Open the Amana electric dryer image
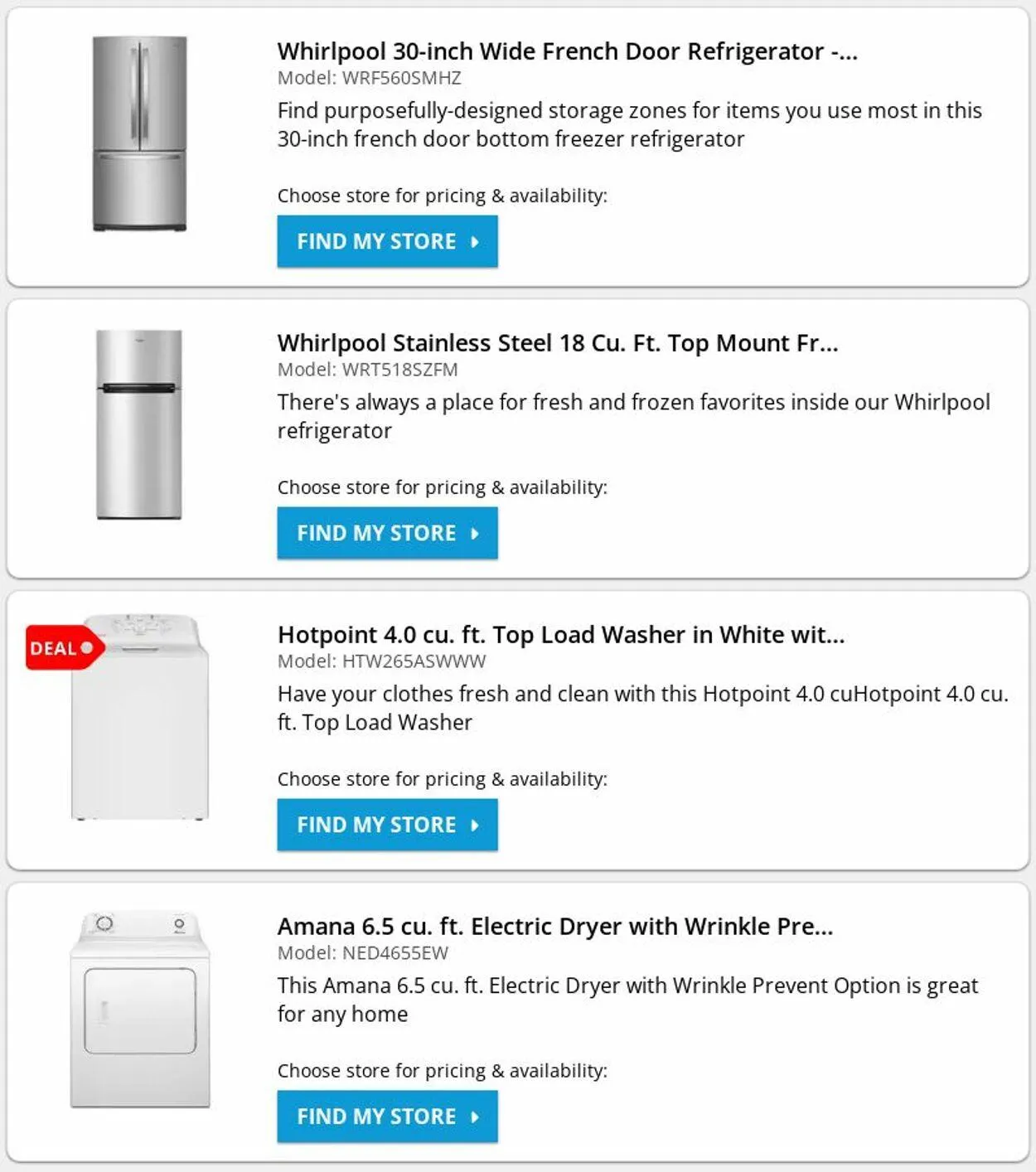 140,1010
